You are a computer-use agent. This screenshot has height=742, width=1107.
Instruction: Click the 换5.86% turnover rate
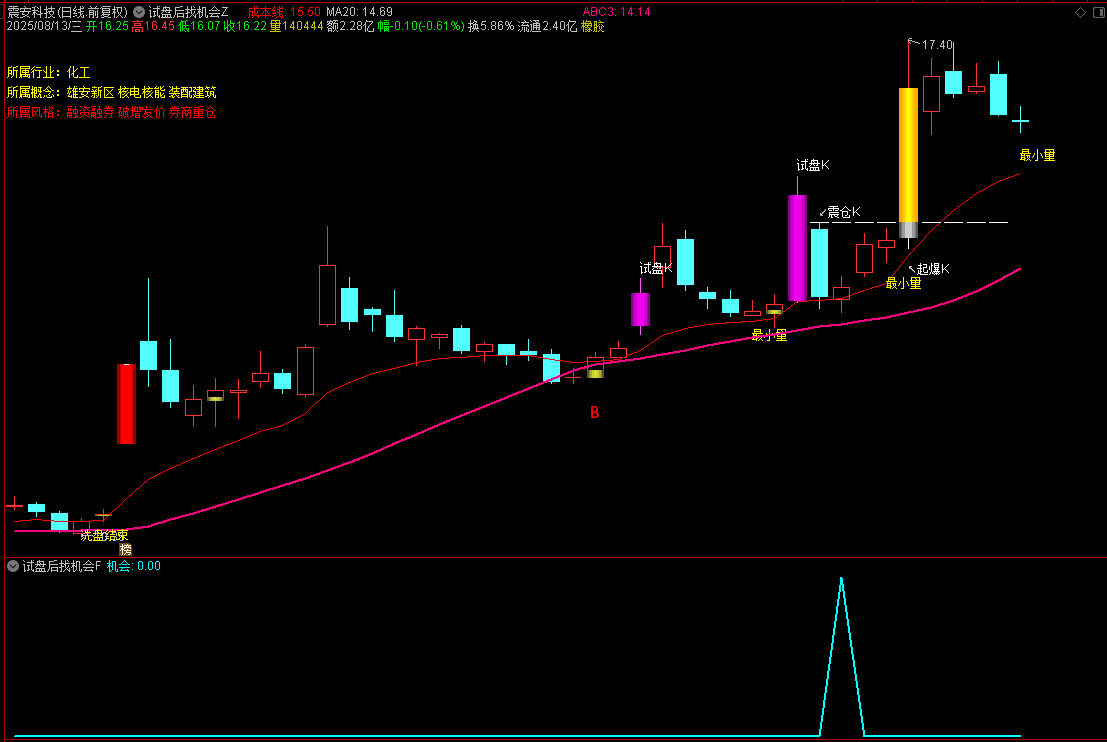pyautogui.click(x=491, y=26)
